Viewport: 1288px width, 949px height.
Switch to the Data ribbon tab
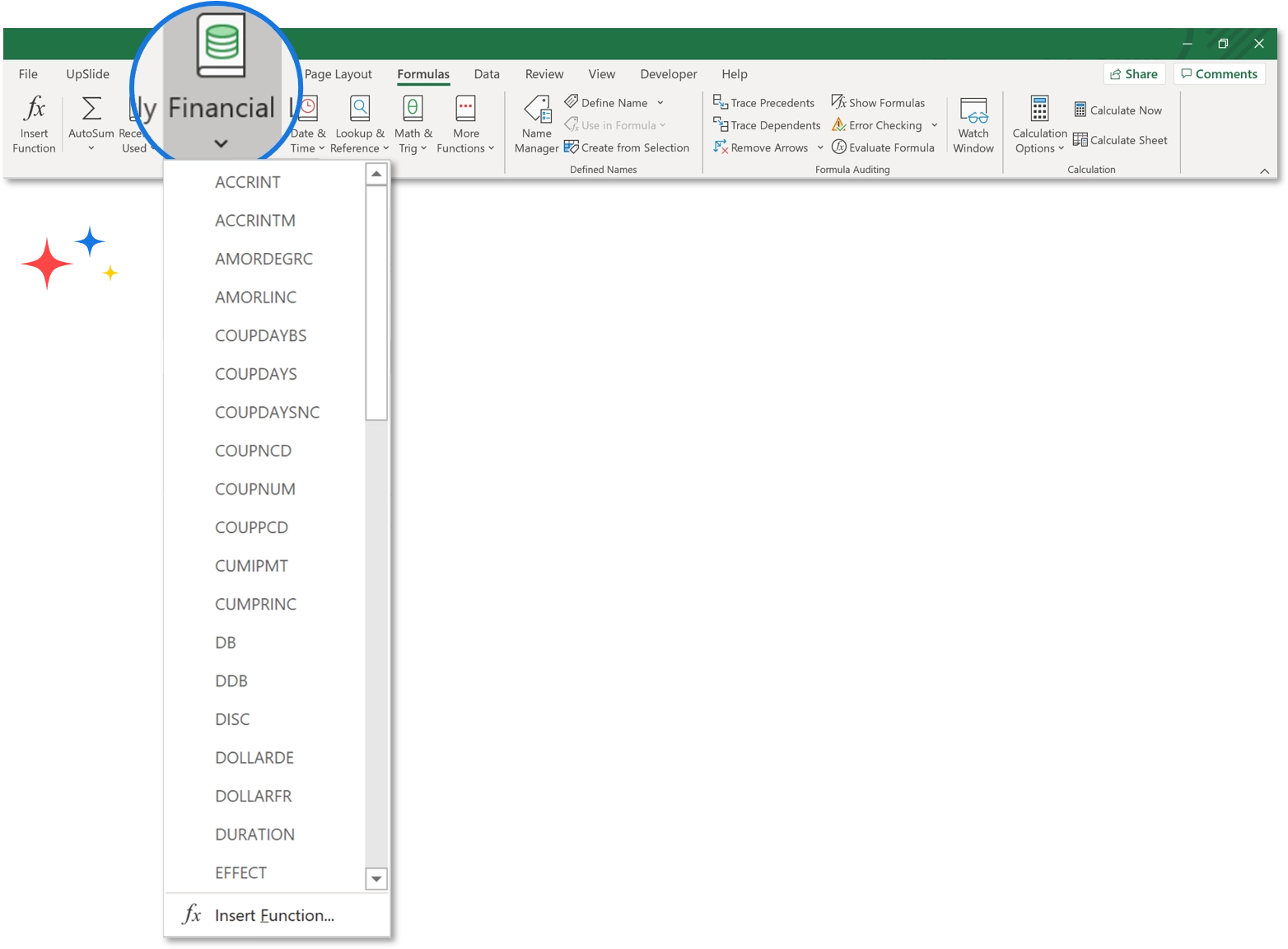[x=486, y=73]
